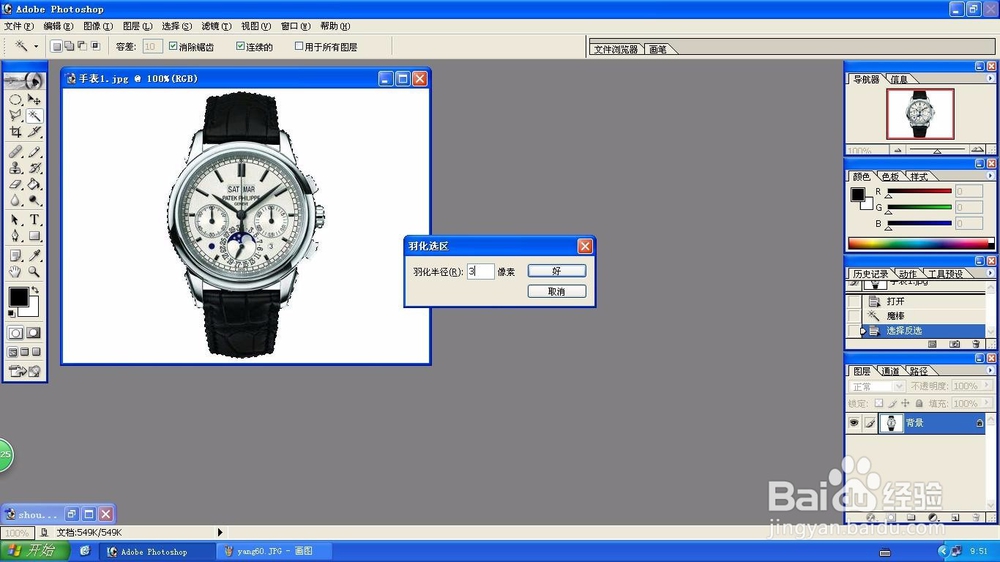Toggle the anti-alias (消除锯齿) checkbox
Screen dimensions: 1000x562
tap(173, 46)
